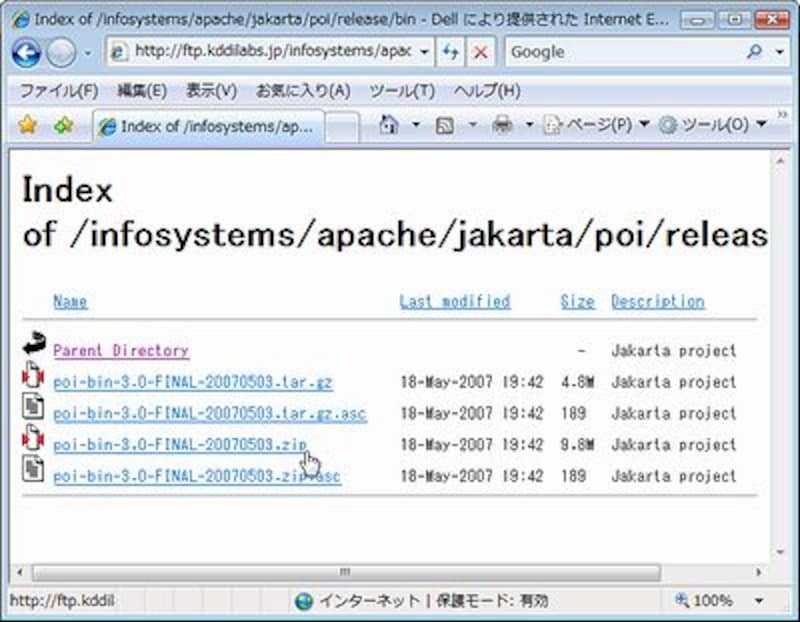The height and width of the screenshot is (622, 800).
Task: Click the Print toolbar icon
Action: click(x=502, y=125)
